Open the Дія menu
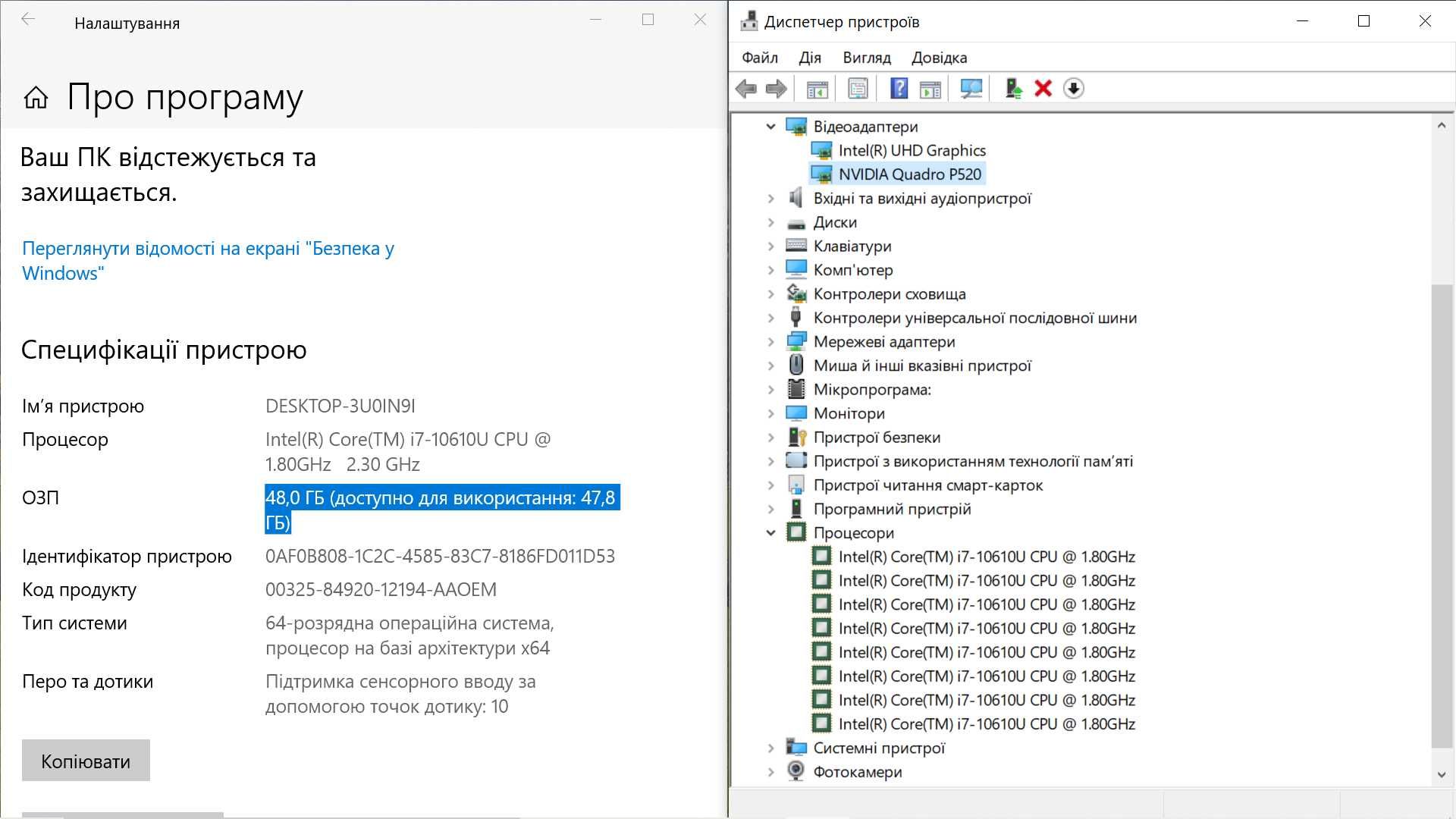1456x819 pixels. (x=810, y=58)
